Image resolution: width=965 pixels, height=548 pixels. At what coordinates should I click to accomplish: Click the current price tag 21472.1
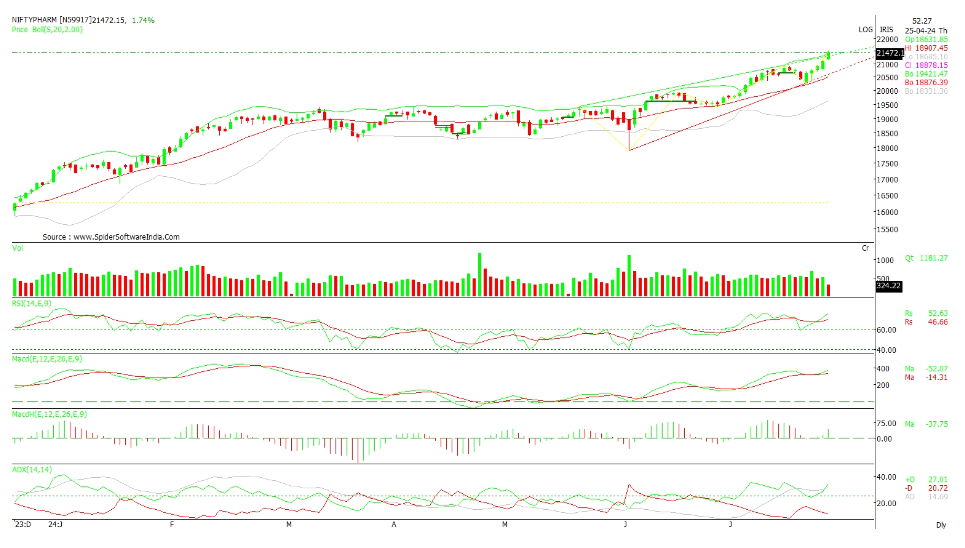coord(889,52)
